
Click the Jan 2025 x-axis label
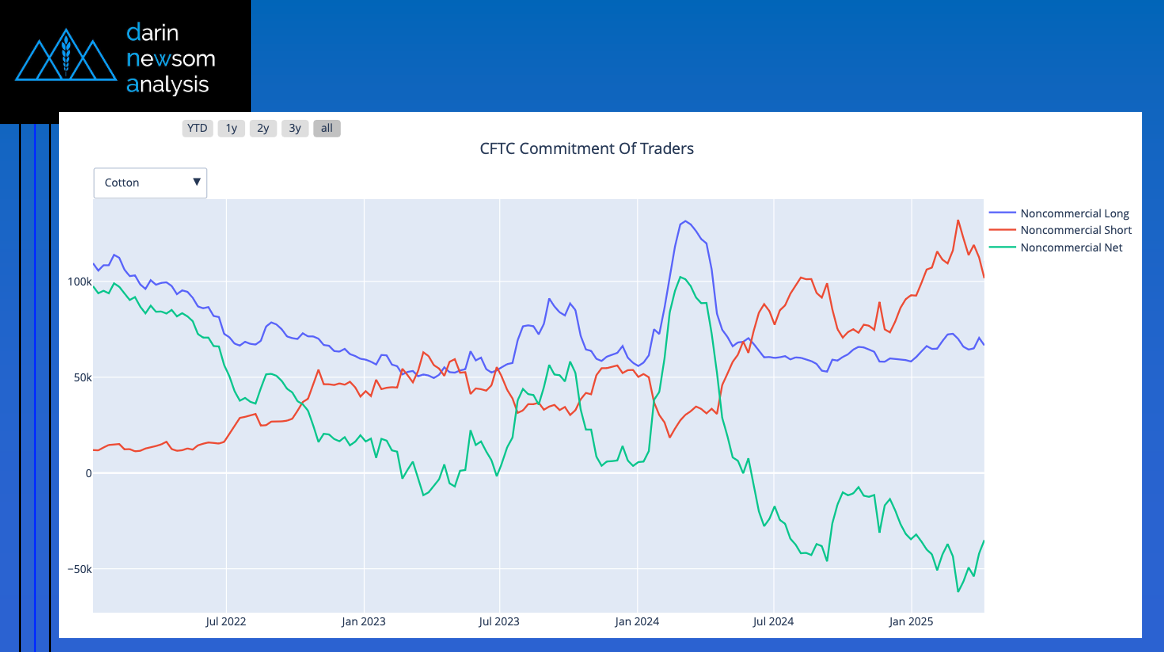tap(911, 622)
